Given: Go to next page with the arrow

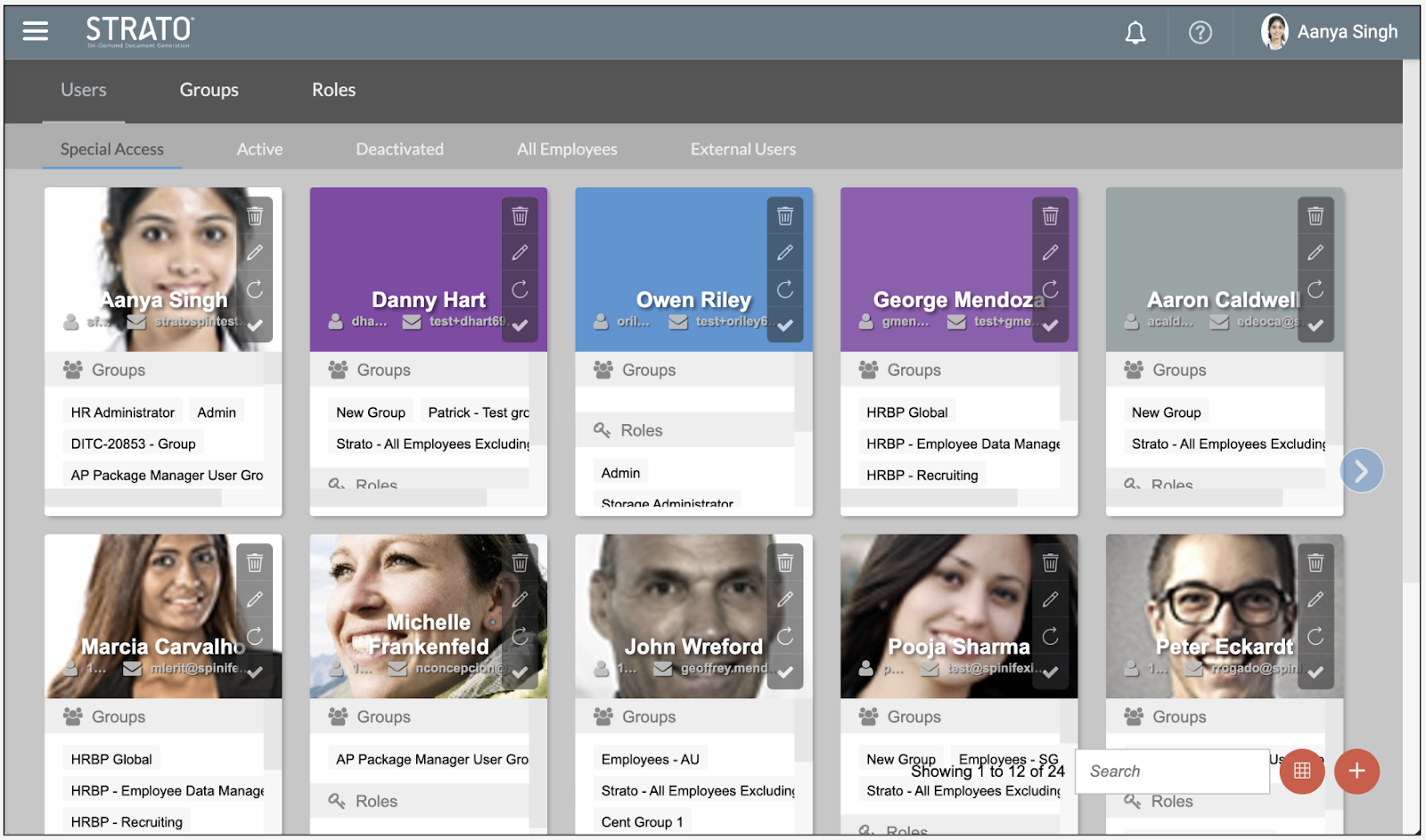Looking at the screenshot, I should (x=1361, y=470).
